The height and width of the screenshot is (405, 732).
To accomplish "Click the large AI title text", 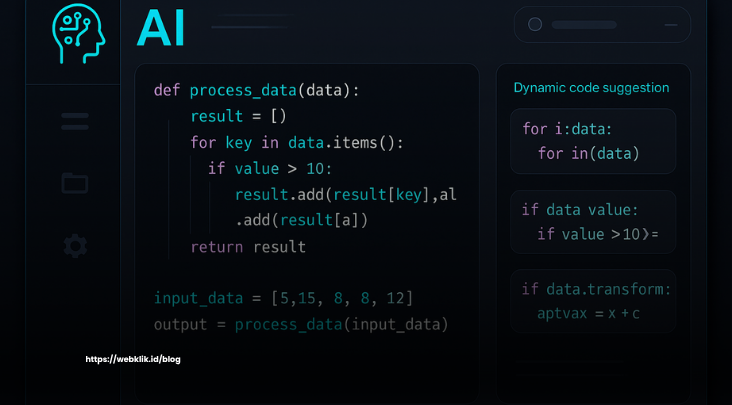I will pyautogui.click(x=161, y=28).
